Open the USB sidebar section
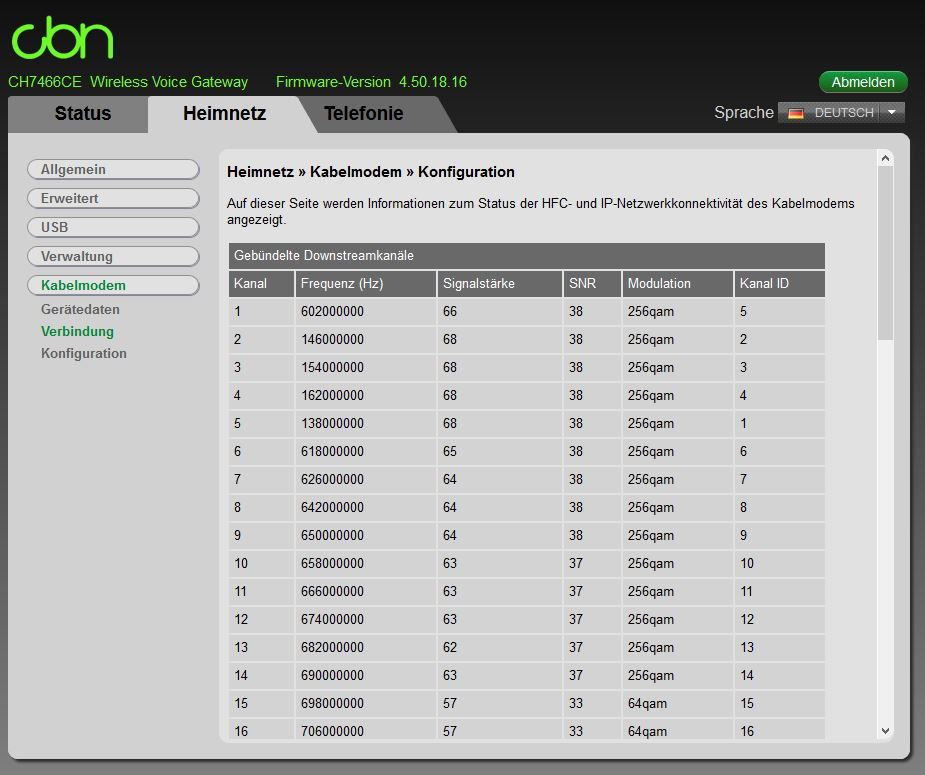Viewport: 925px width, 775px height. click(113, 227)
